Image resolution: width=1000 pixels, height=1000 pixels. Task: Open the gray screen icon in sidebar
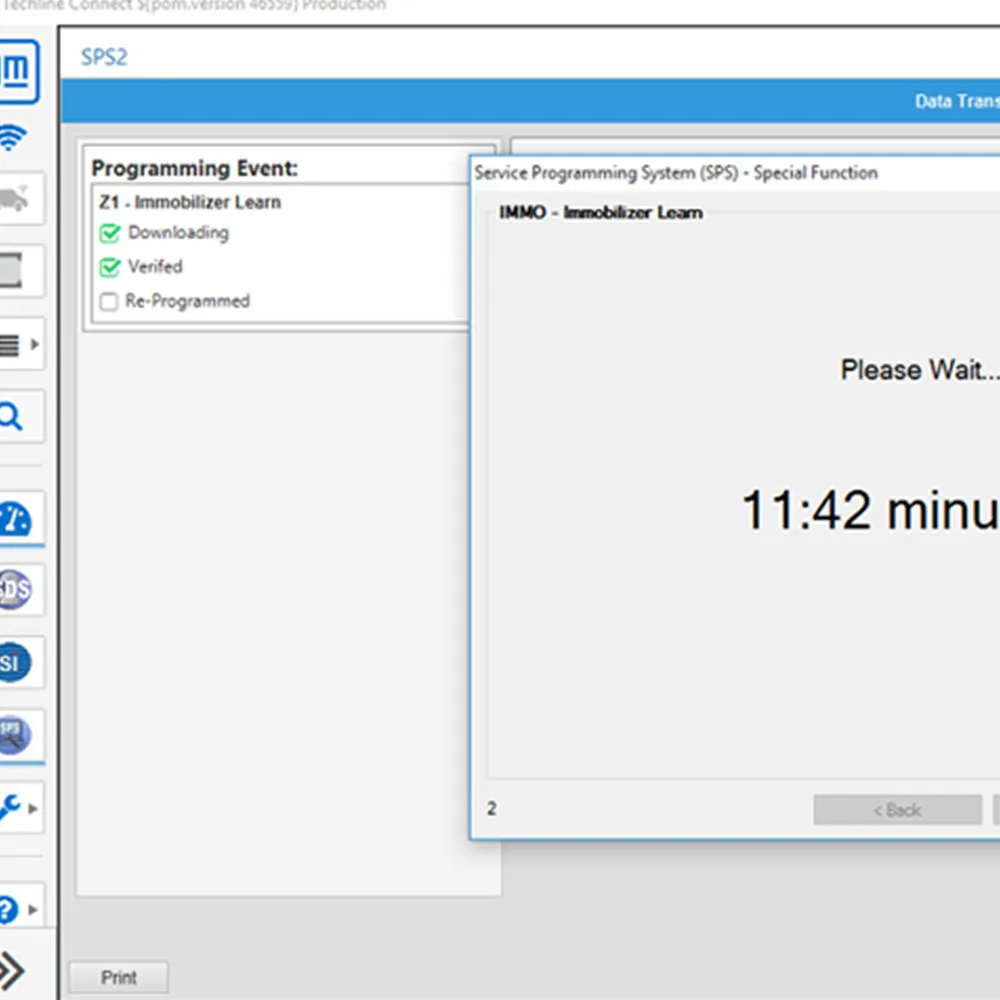11,270
